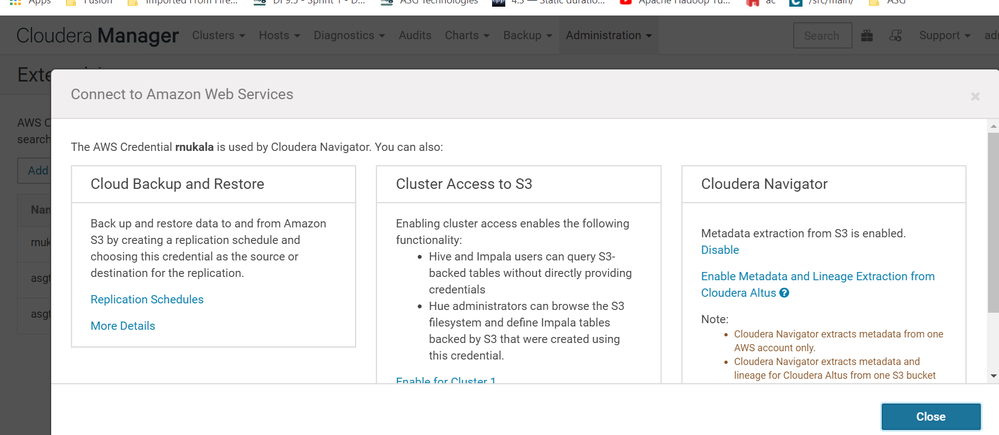
Task: Go to the Audits menu item
Action: pyautogui.click(x=415, y=36)
